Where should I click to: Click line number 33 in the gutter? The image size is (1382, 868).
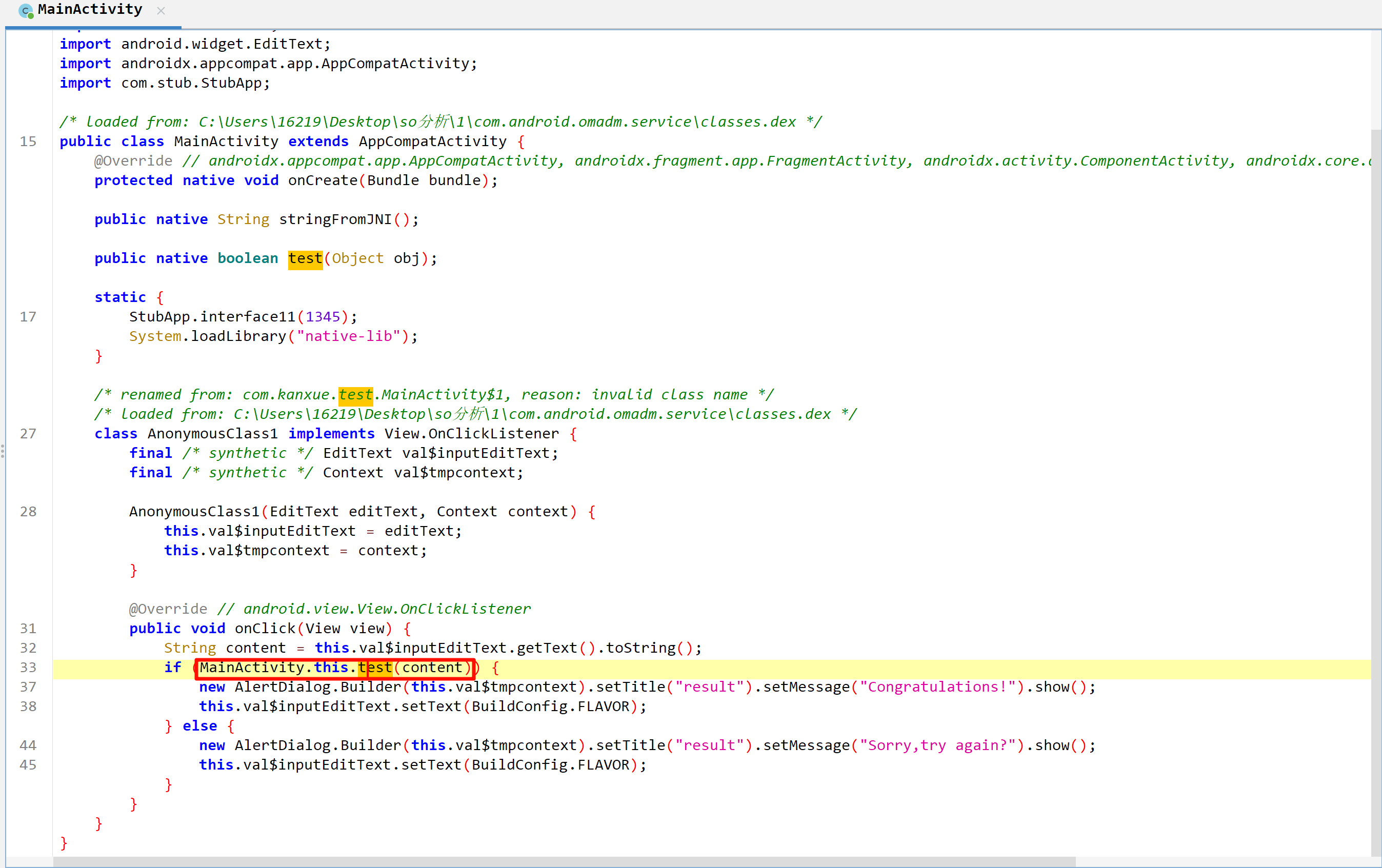coord(28,668)
